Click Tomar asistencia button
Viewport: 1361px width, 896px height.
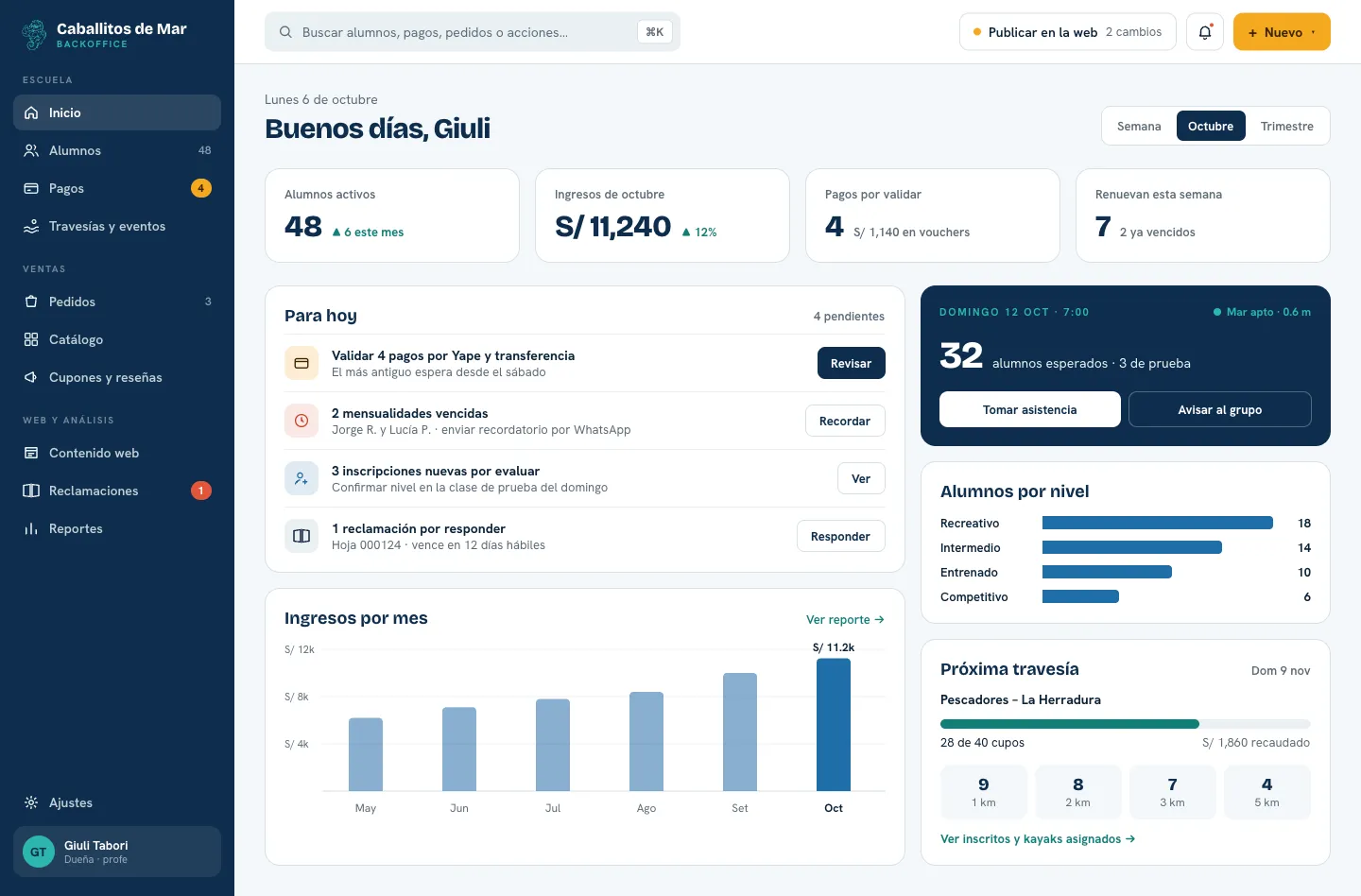click(x=1030, y=409)
